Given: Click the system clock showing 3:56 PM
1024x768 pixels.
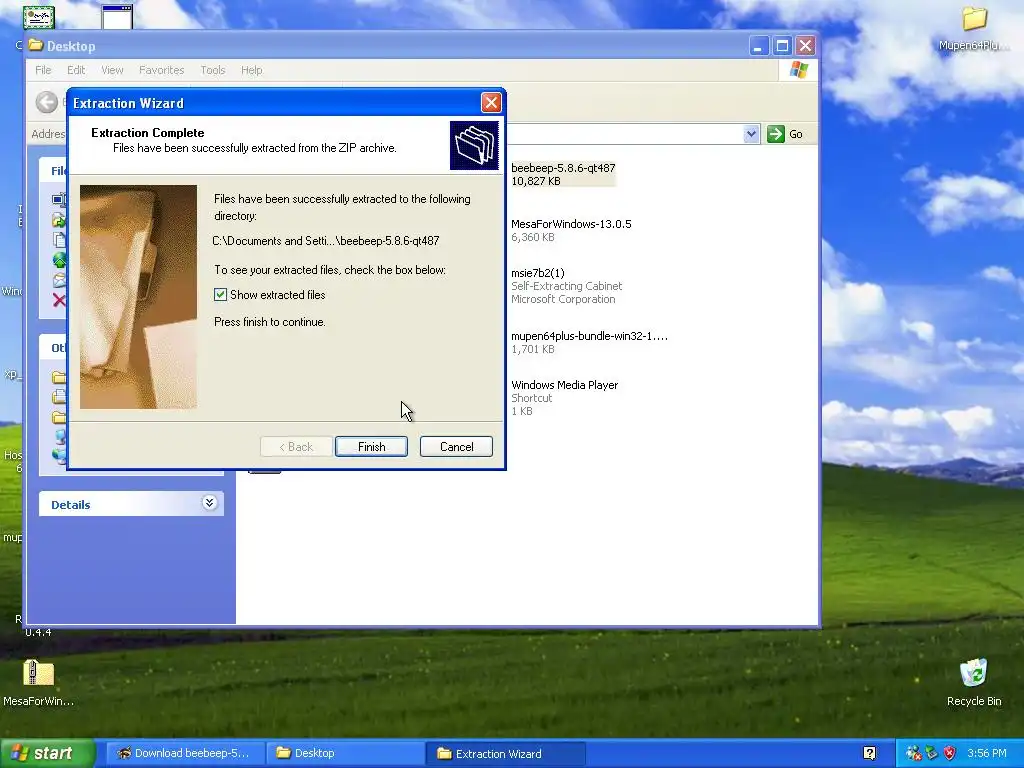Looking at the screenshot, I should pos(987,753).
